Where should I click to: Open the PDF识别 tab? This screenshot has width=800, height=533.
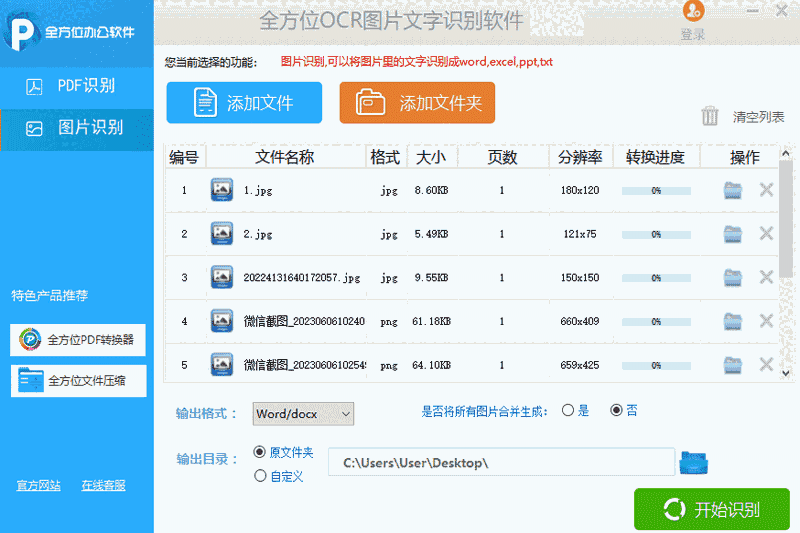(x=77, y=87)
